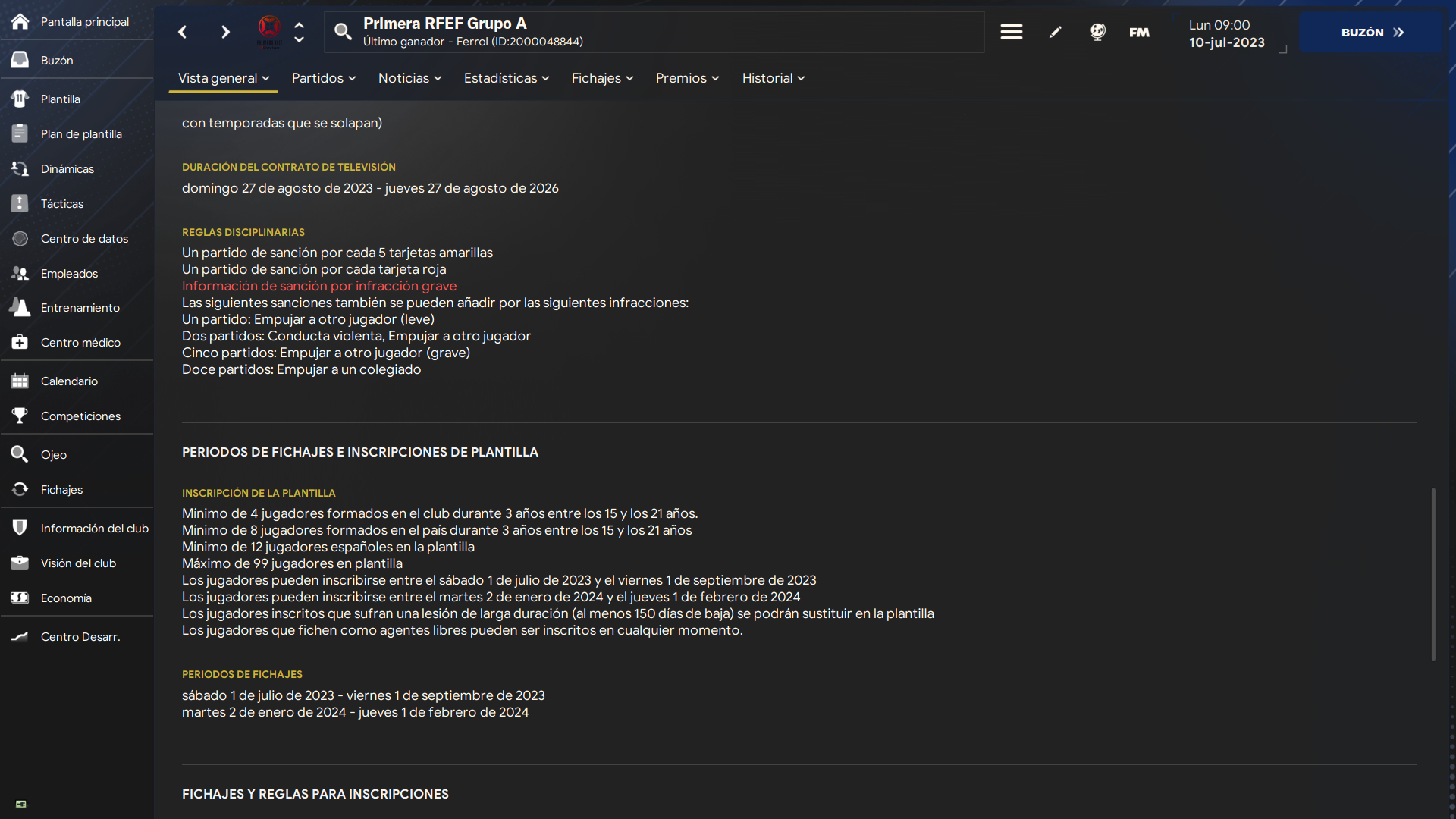Go back with the left arrow

[x=183, y=32]
